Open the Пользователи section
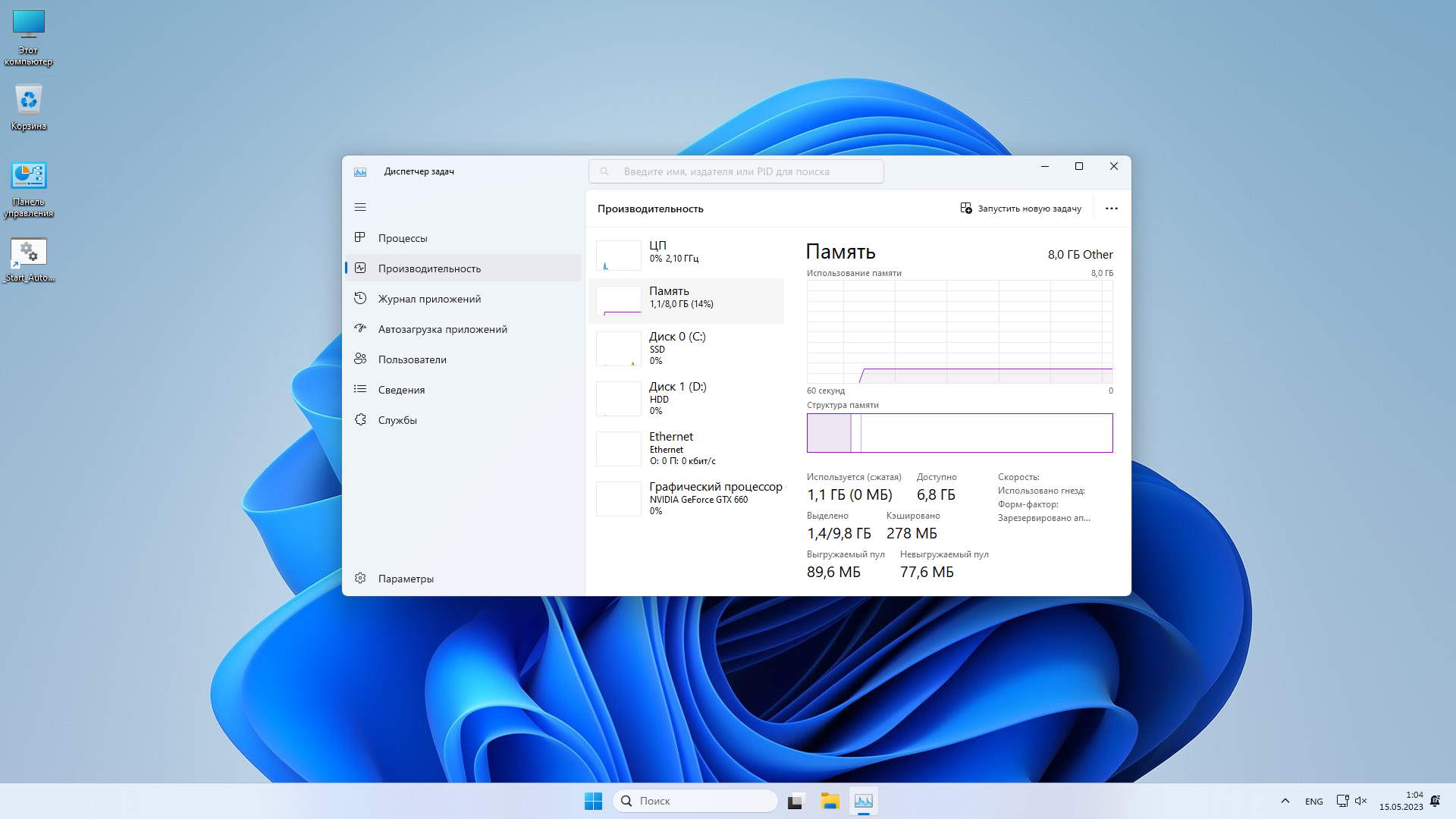Screen dimensions: 1456x819 [412, 359]
